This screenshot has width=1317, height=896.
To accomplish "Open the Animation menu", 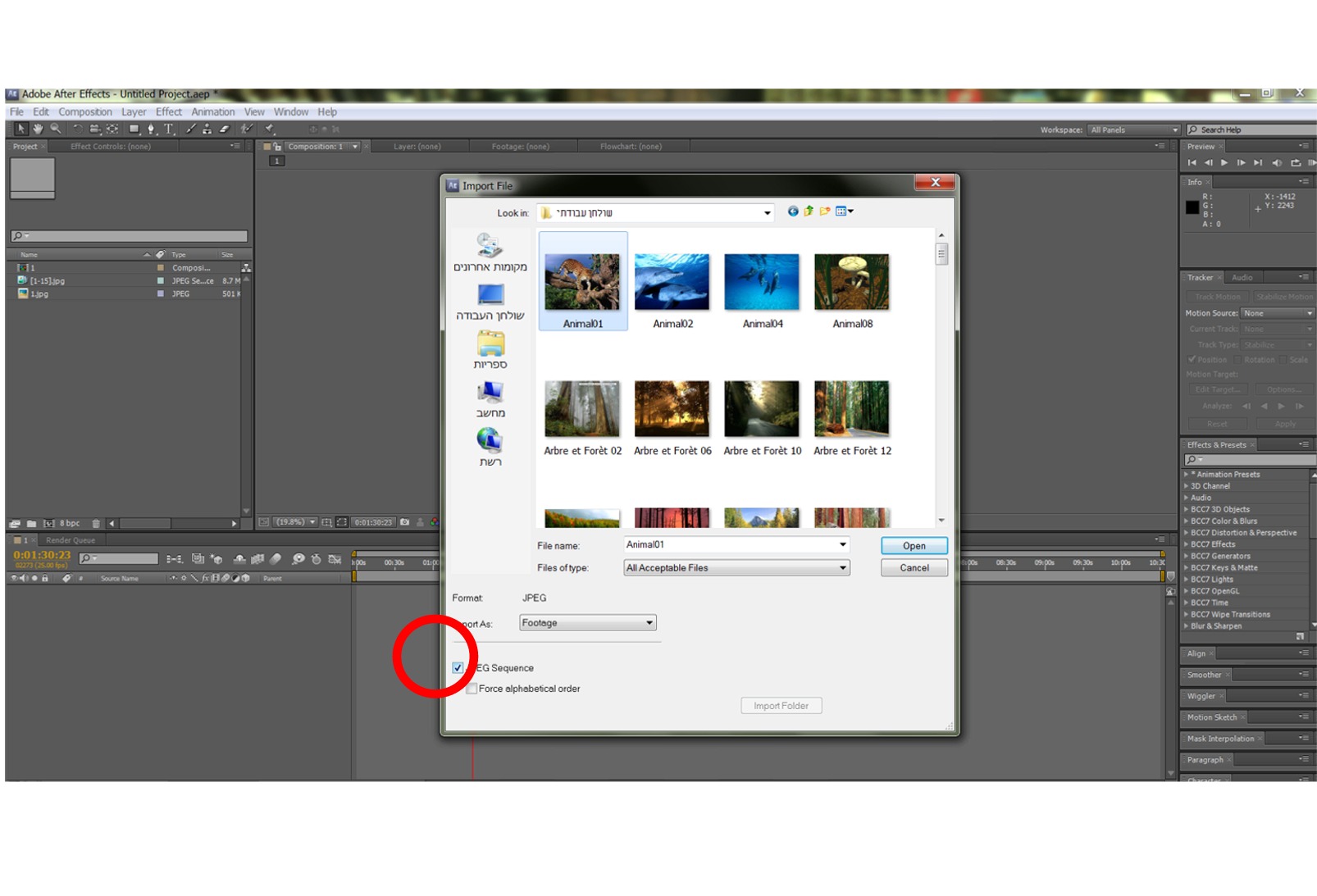I will click(x=213, y=111).
